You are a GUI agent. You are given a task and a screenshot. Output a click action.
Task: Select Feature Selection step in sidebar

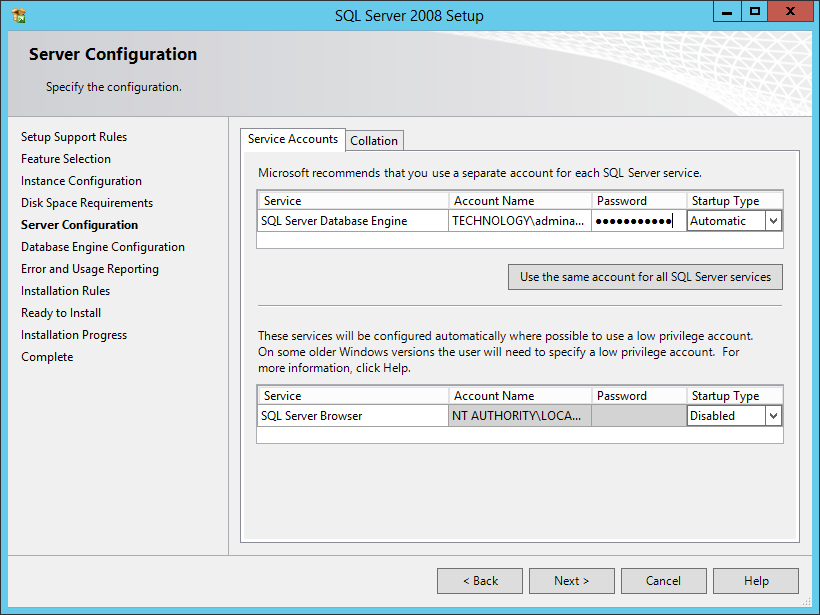coord(66,159)
